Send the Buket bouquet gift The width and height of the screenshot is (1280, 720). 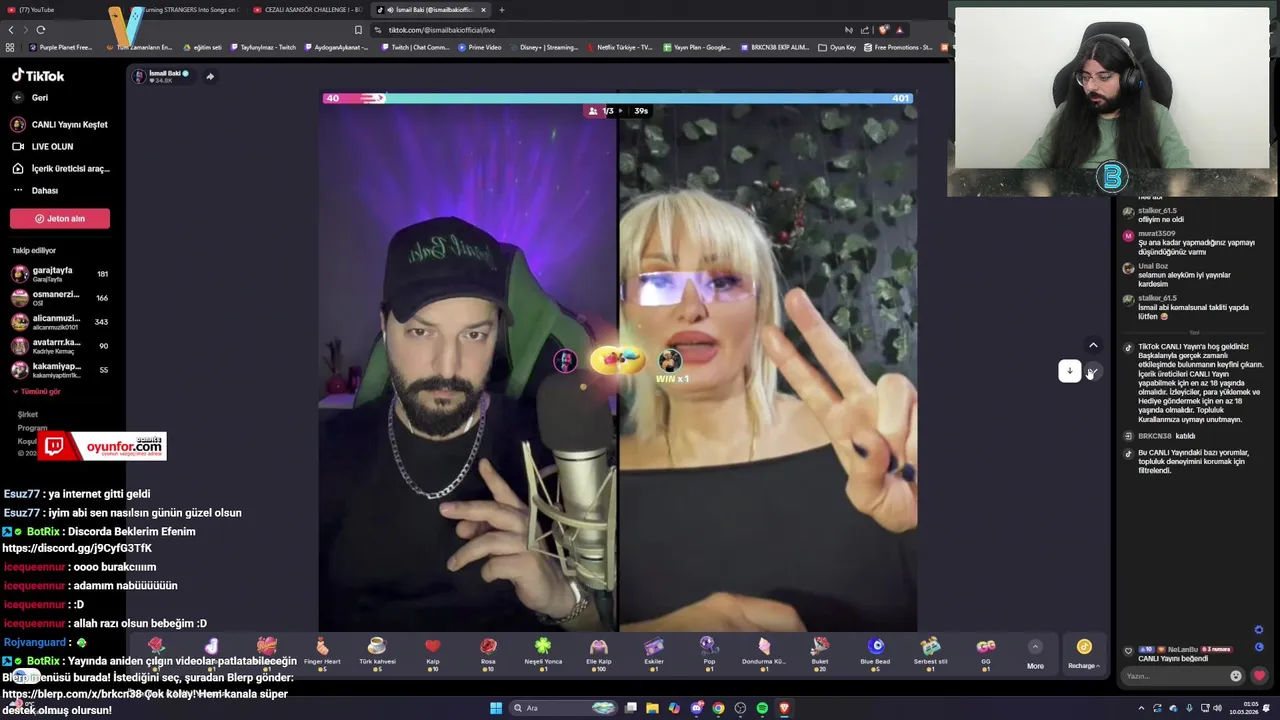[820, 653]
